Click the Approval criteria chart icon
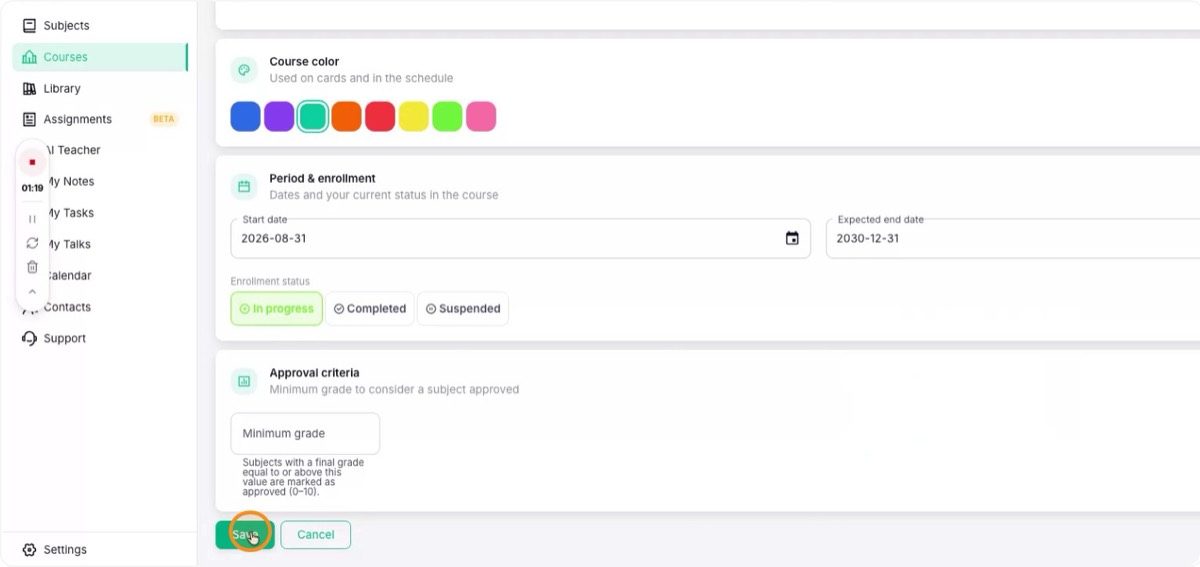Viewport: 1200px width, 567px height. tap(244, 381)
